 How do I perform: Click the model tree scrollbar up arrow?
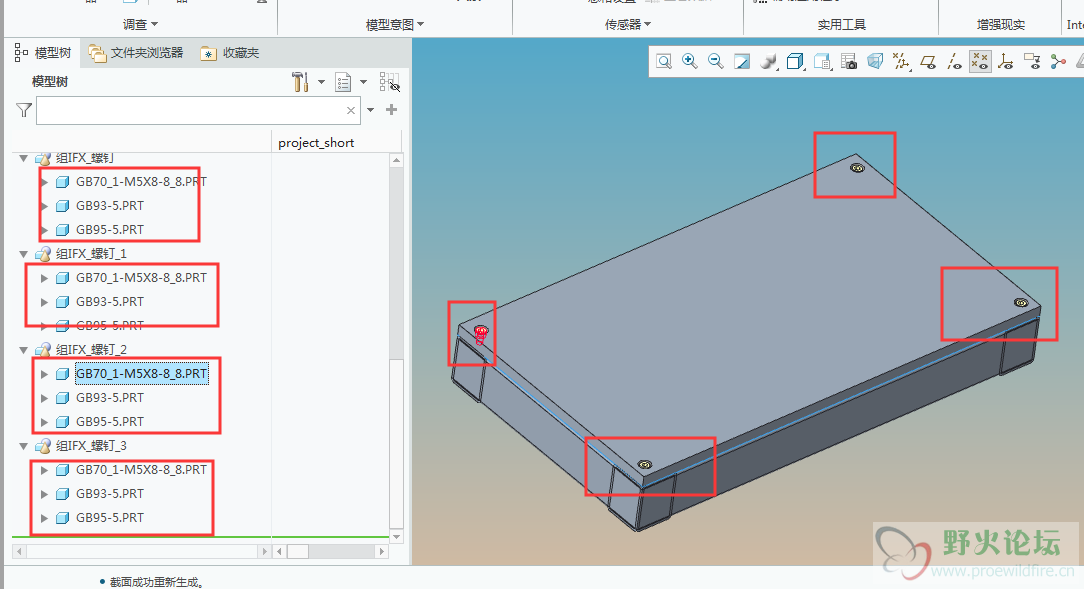point(396,160)
